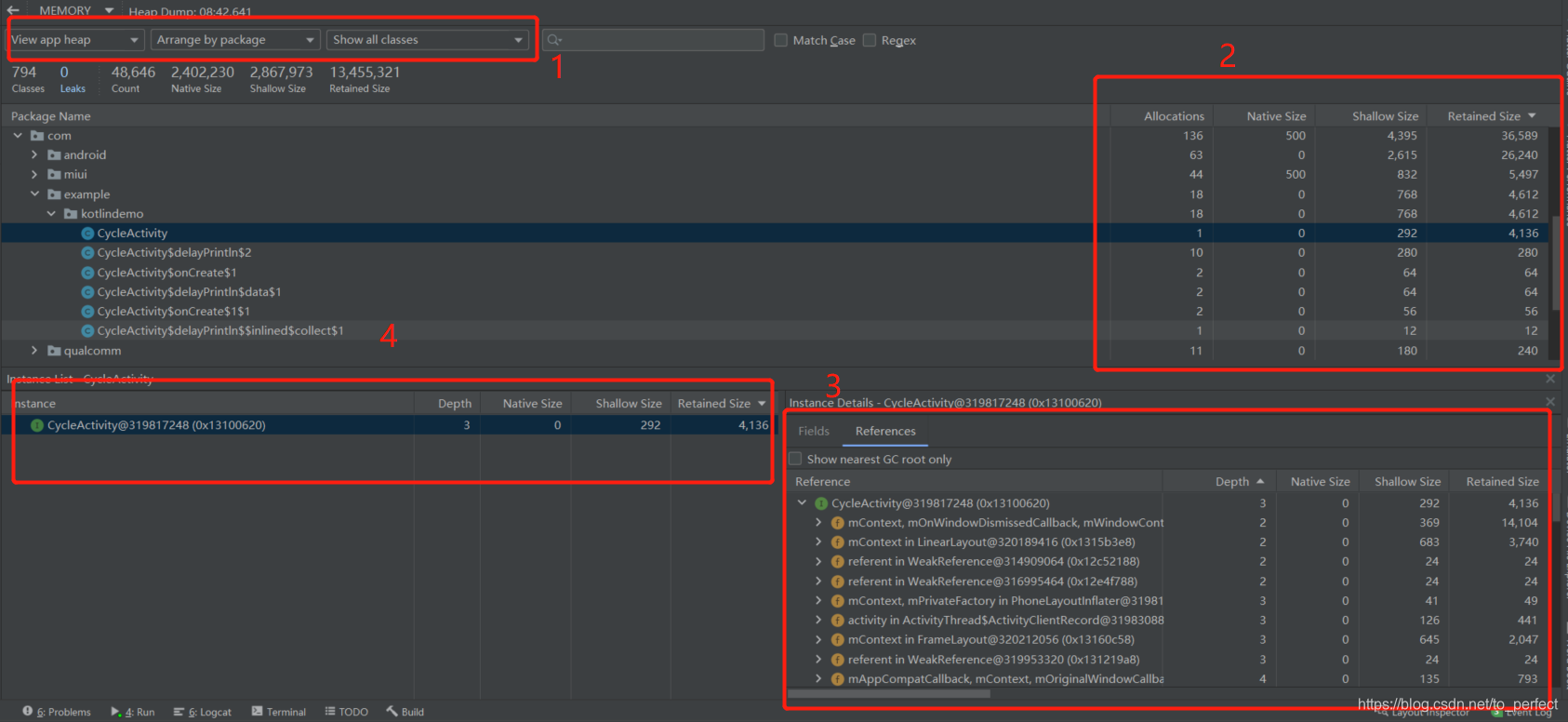Open the Terminal tool window
Image resolution: width=1568 pixels, height=722 pixels.
pos(279,712)
